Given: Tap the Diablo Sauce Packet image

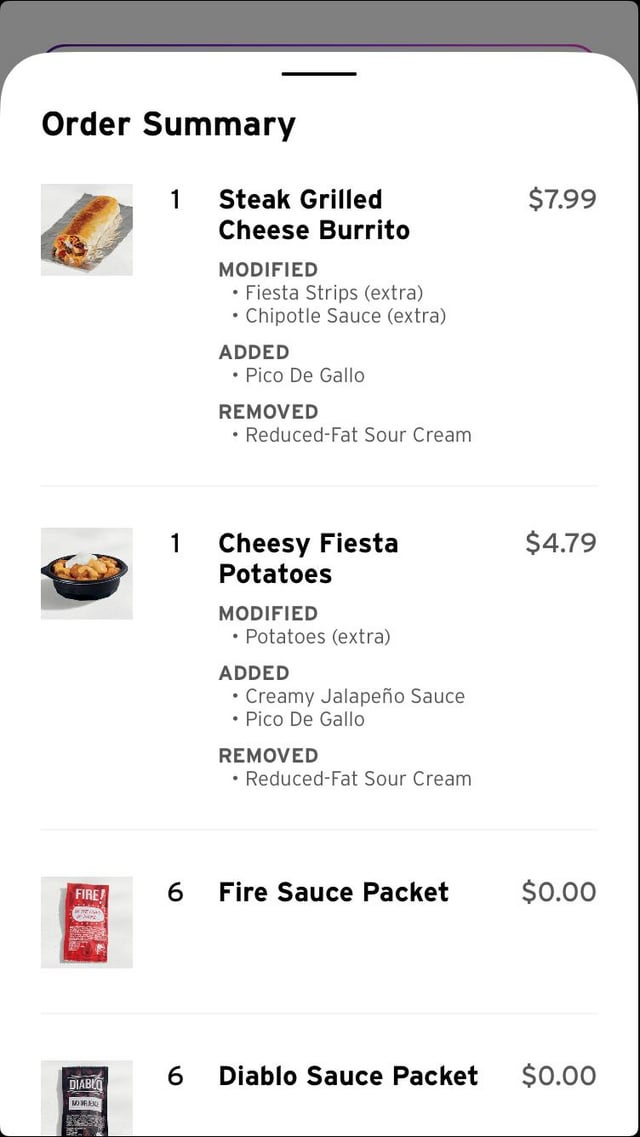Looking at the screenshot, I should [x=87, y=1097].
